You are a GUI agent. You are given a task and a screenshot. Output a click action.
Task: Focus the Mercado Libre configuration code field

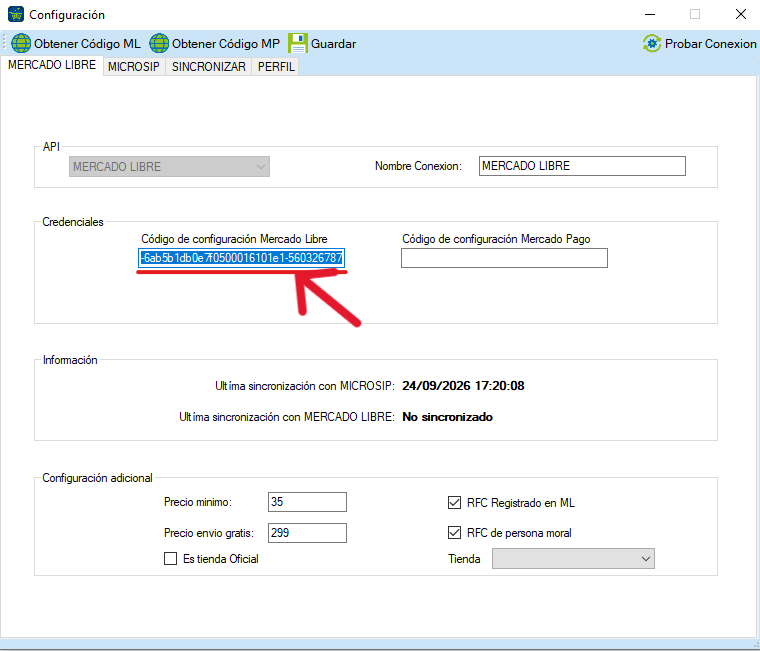(241, 258)
